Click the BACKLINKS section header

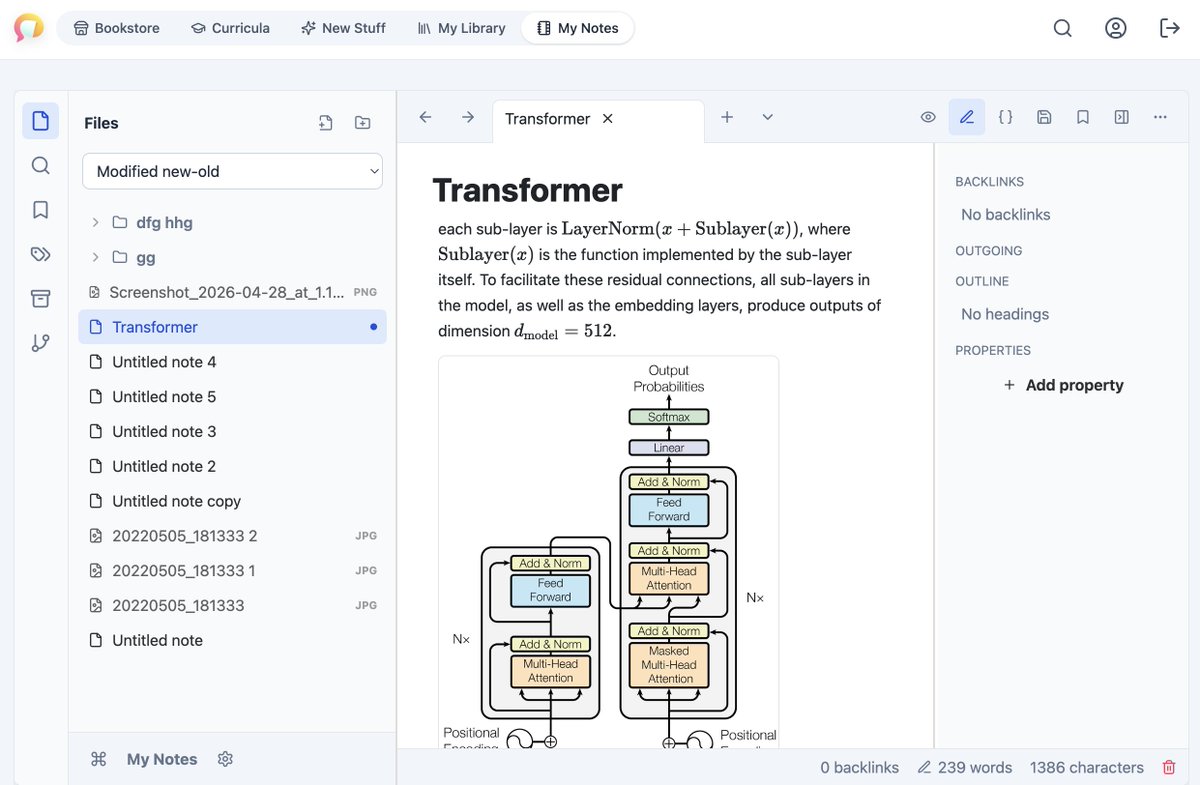click(990, 182)
